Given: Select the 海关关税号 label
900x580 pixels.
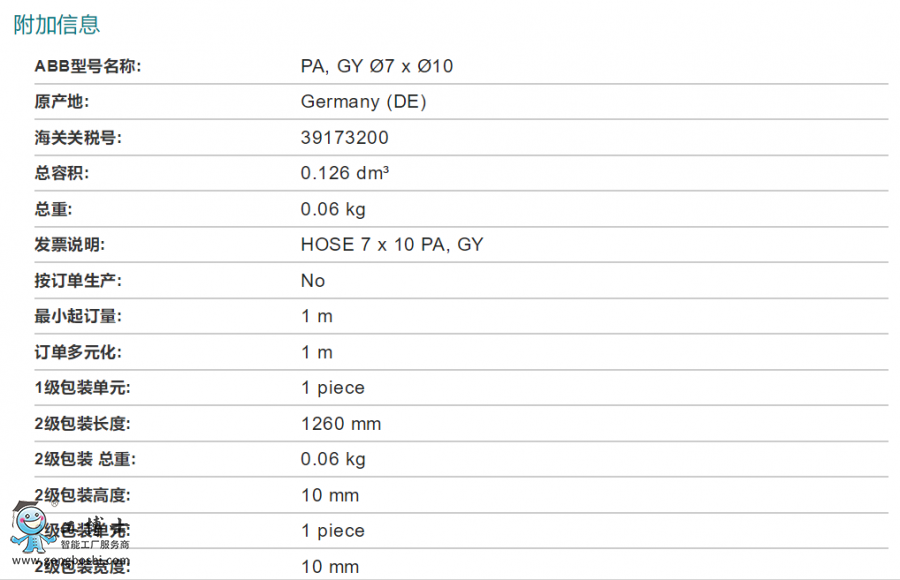Looking at the screenshot, I should pyautogui.click(x=78, y=138).
